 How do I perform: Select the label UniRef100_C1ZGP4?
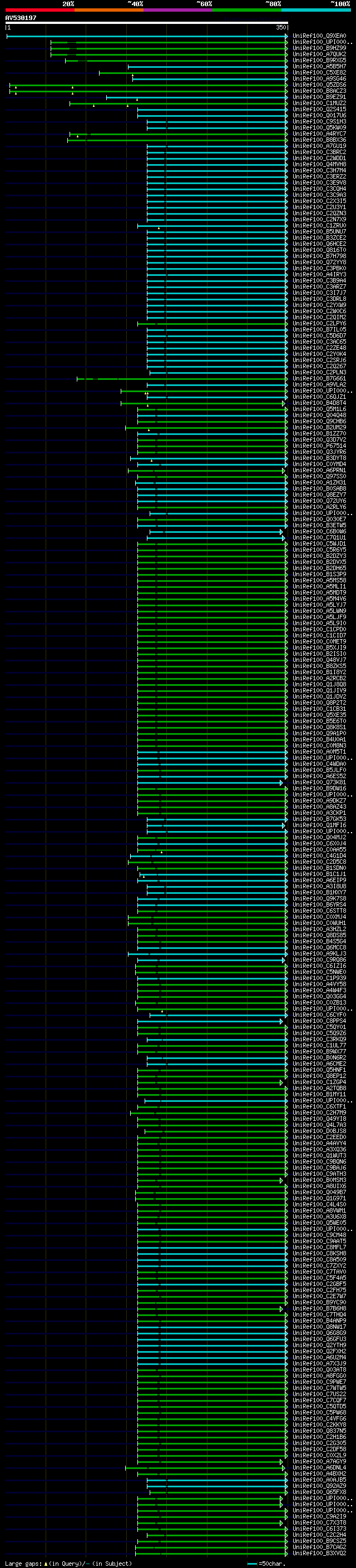[319, 1082]
